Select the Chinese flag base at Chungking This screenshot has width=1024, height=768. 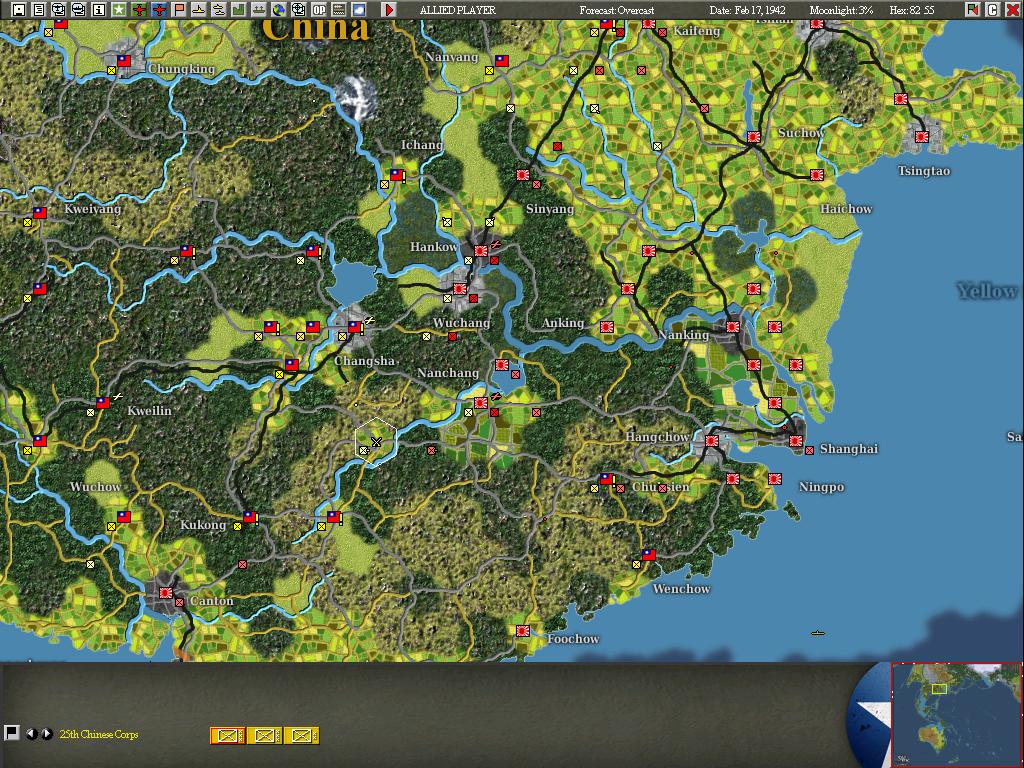[x=123, y=61]
